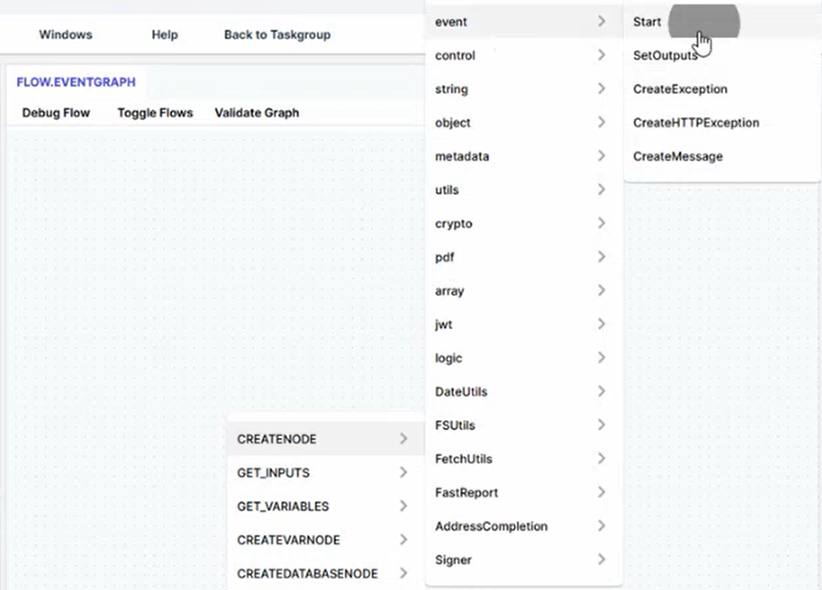
Task: Click chevron arrow beside GET_VARIABLES
Action: pyautogui.click(x=403, y=506)
